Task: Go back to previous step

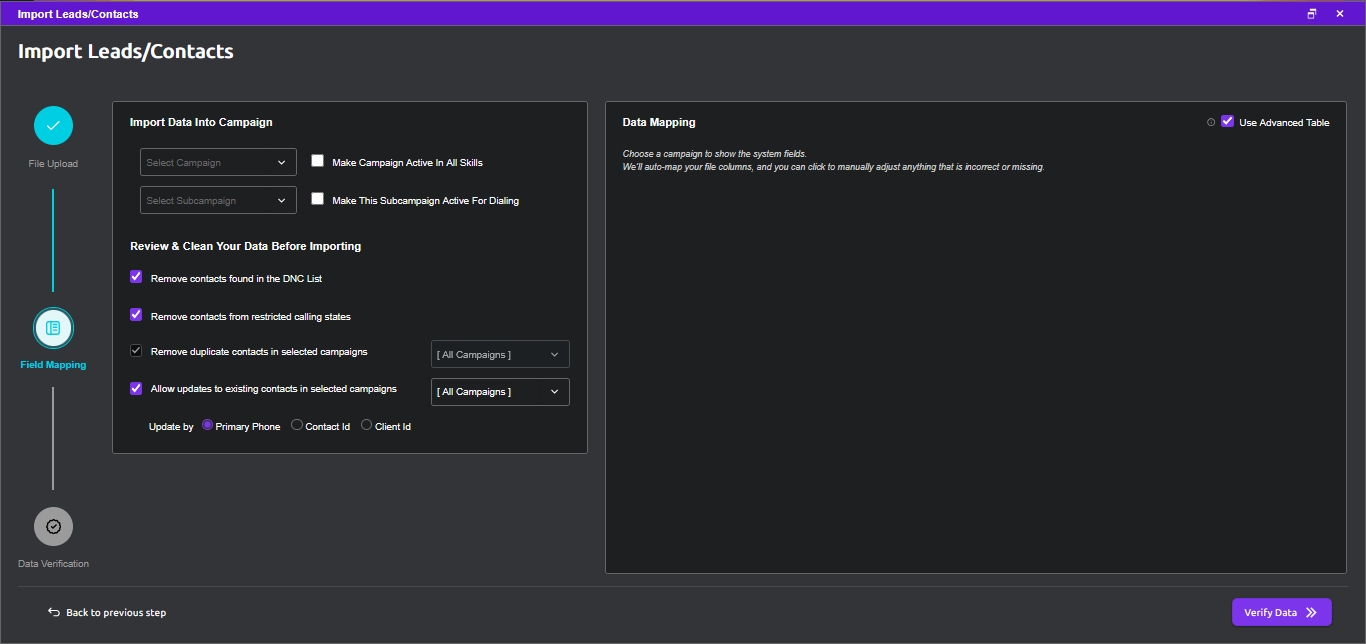Action: pos(107,612)
